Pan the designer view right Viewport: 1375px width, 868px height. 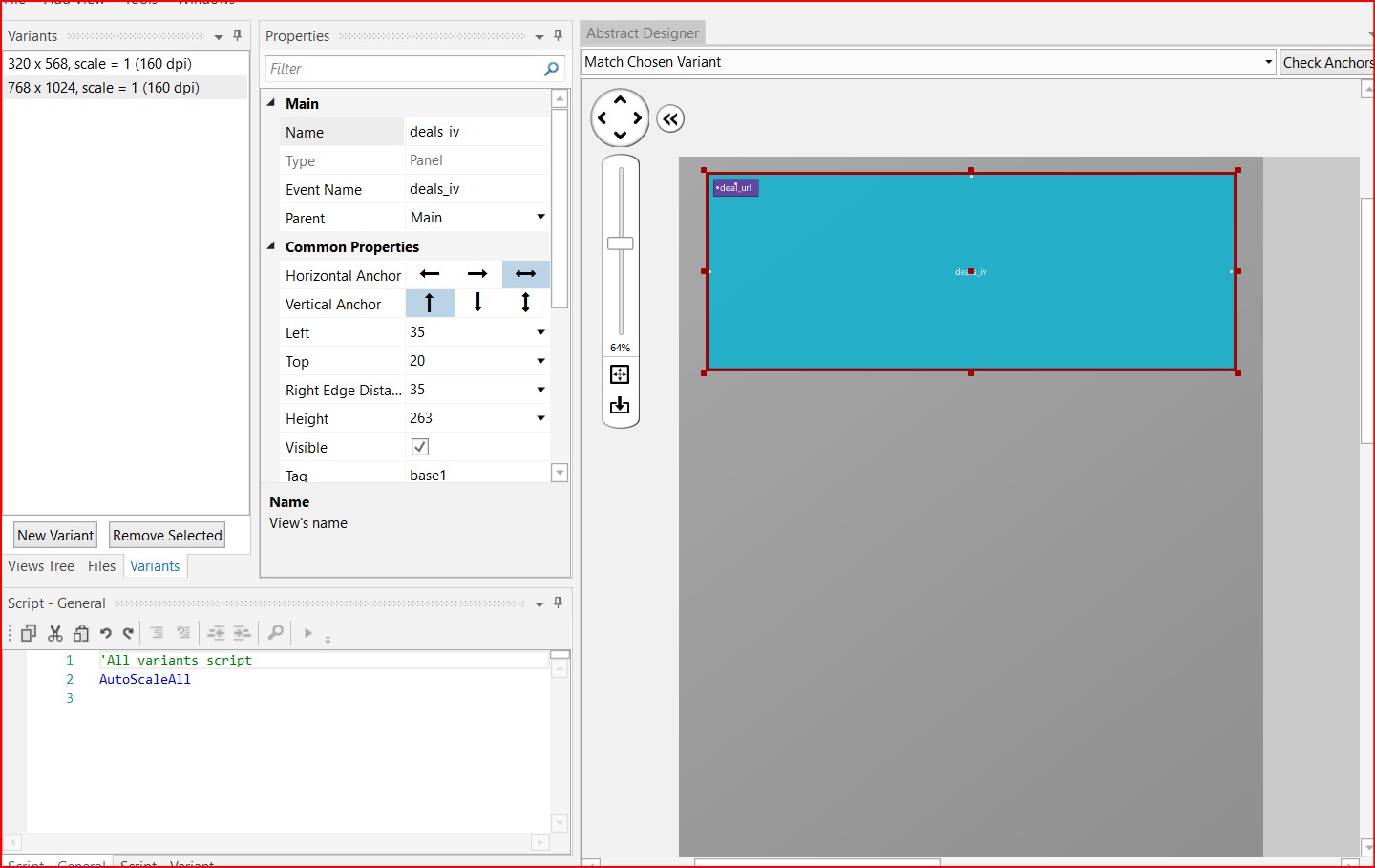coord(638,118)
